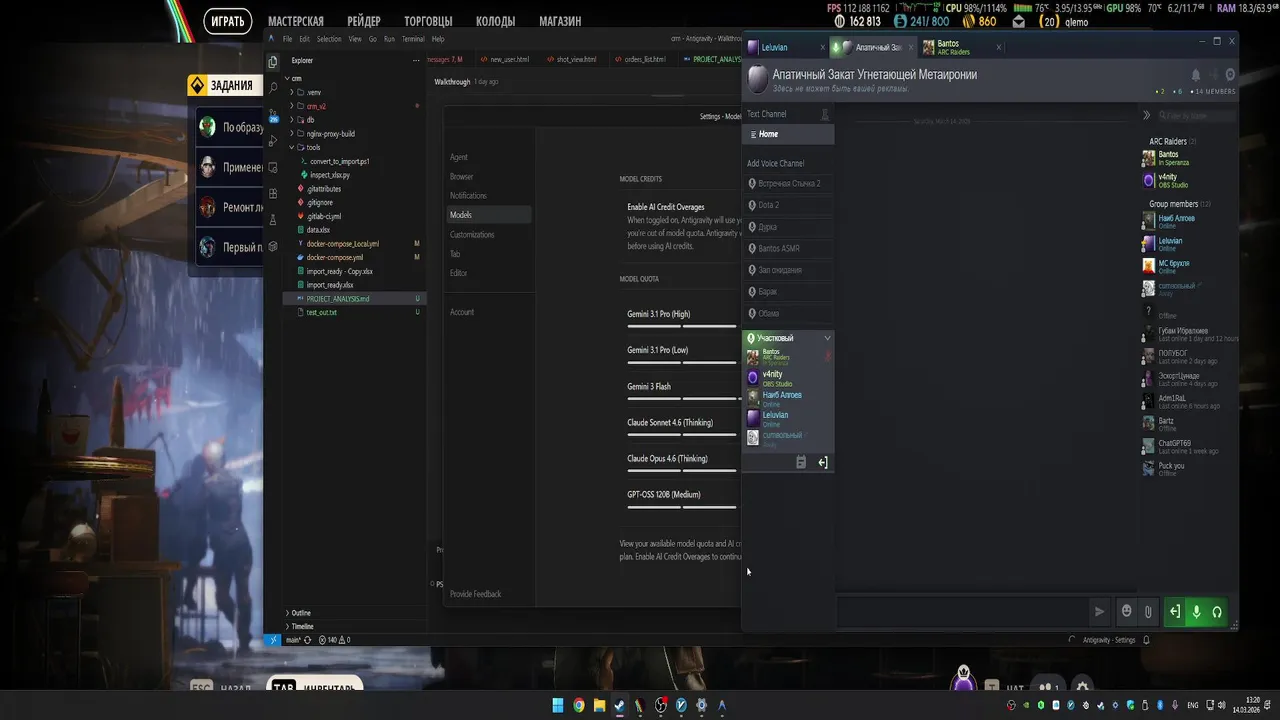
Task: Join Bantos ASMR voice channel
Action: (788, 248)
